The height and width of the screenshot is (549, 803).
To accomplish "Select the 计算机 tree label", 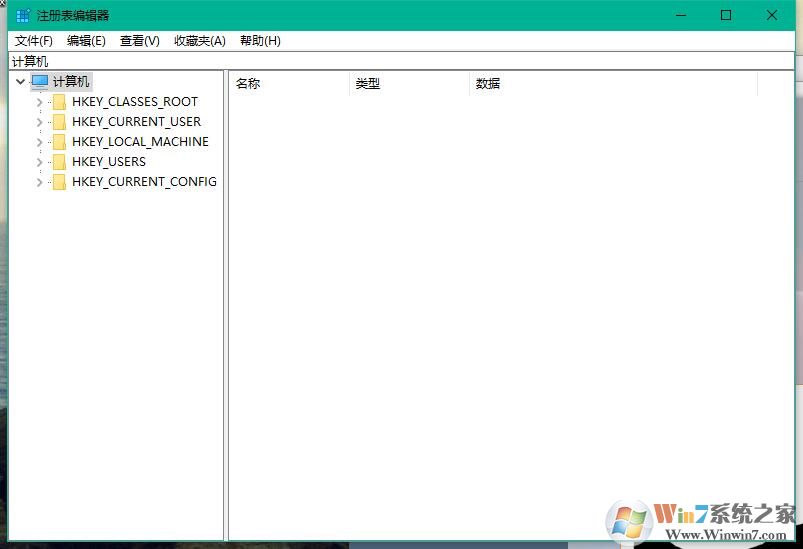I will coord(71,81).
